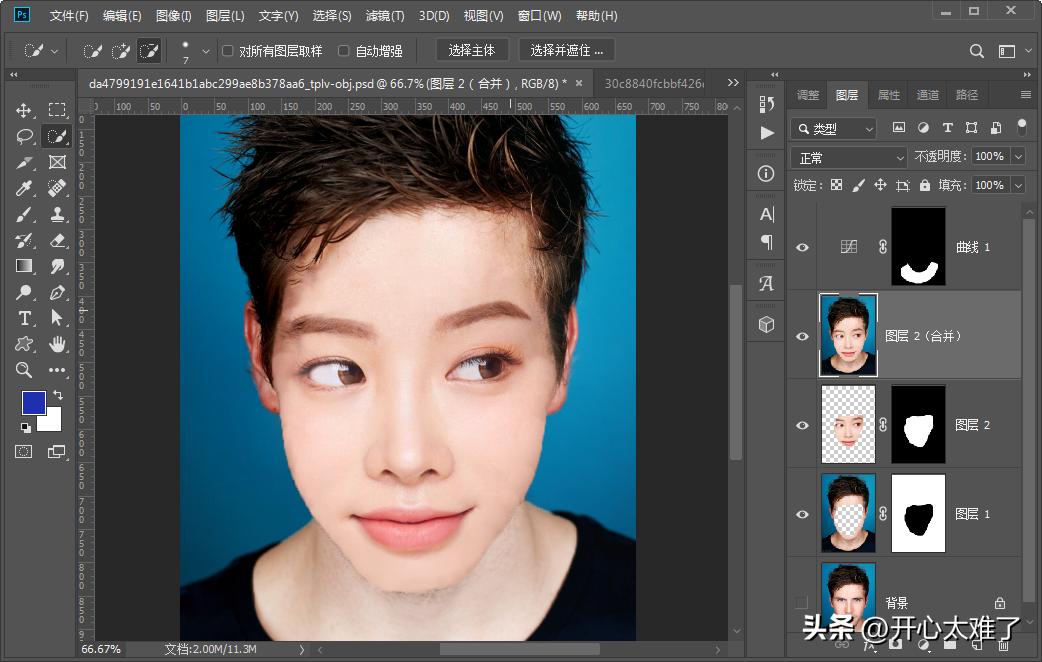1042x662 pixels.
Task: Enable 自动增强 checkbox
Action: tap(344, 51)
